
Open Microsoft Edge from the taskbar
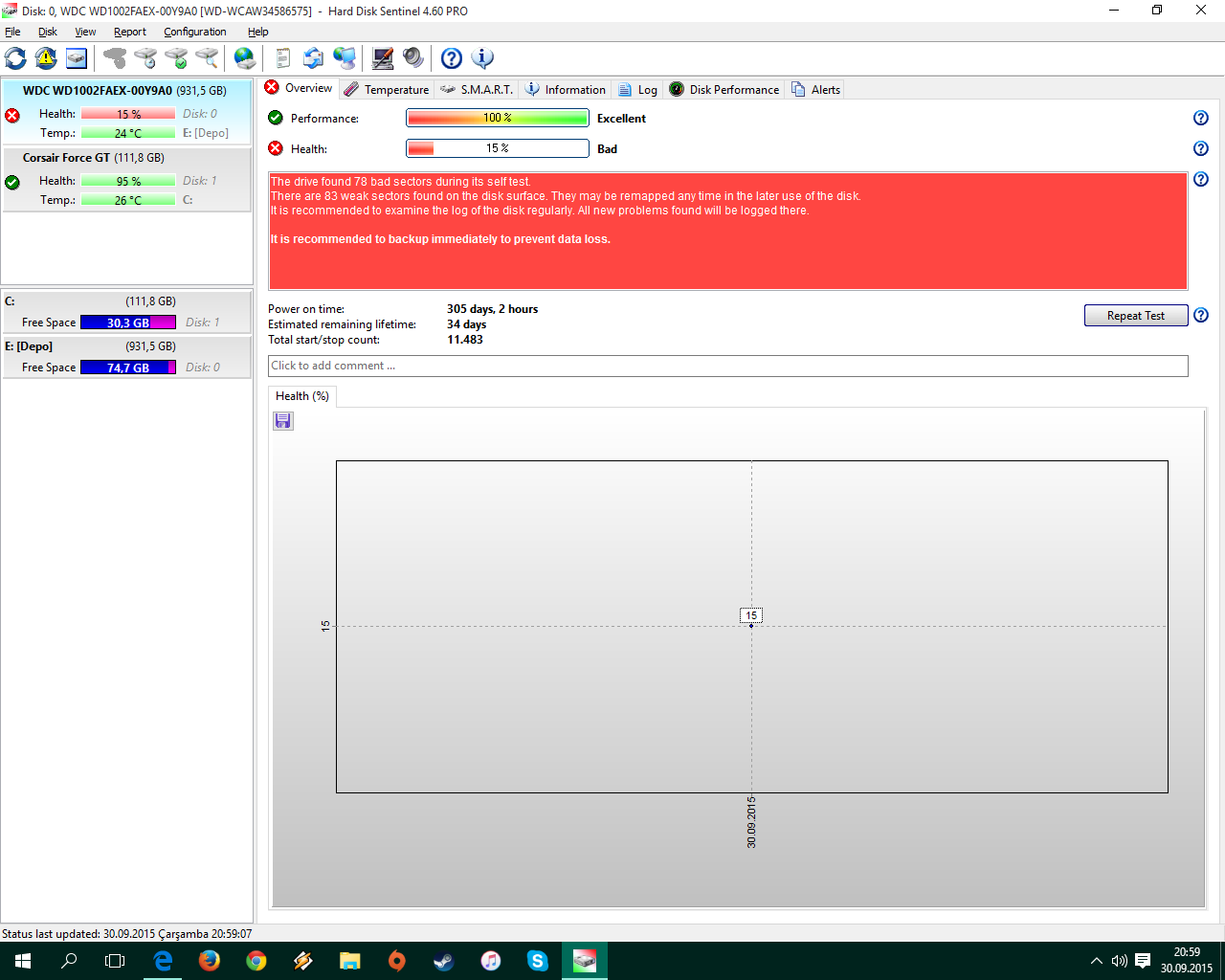tap(164, 961)
